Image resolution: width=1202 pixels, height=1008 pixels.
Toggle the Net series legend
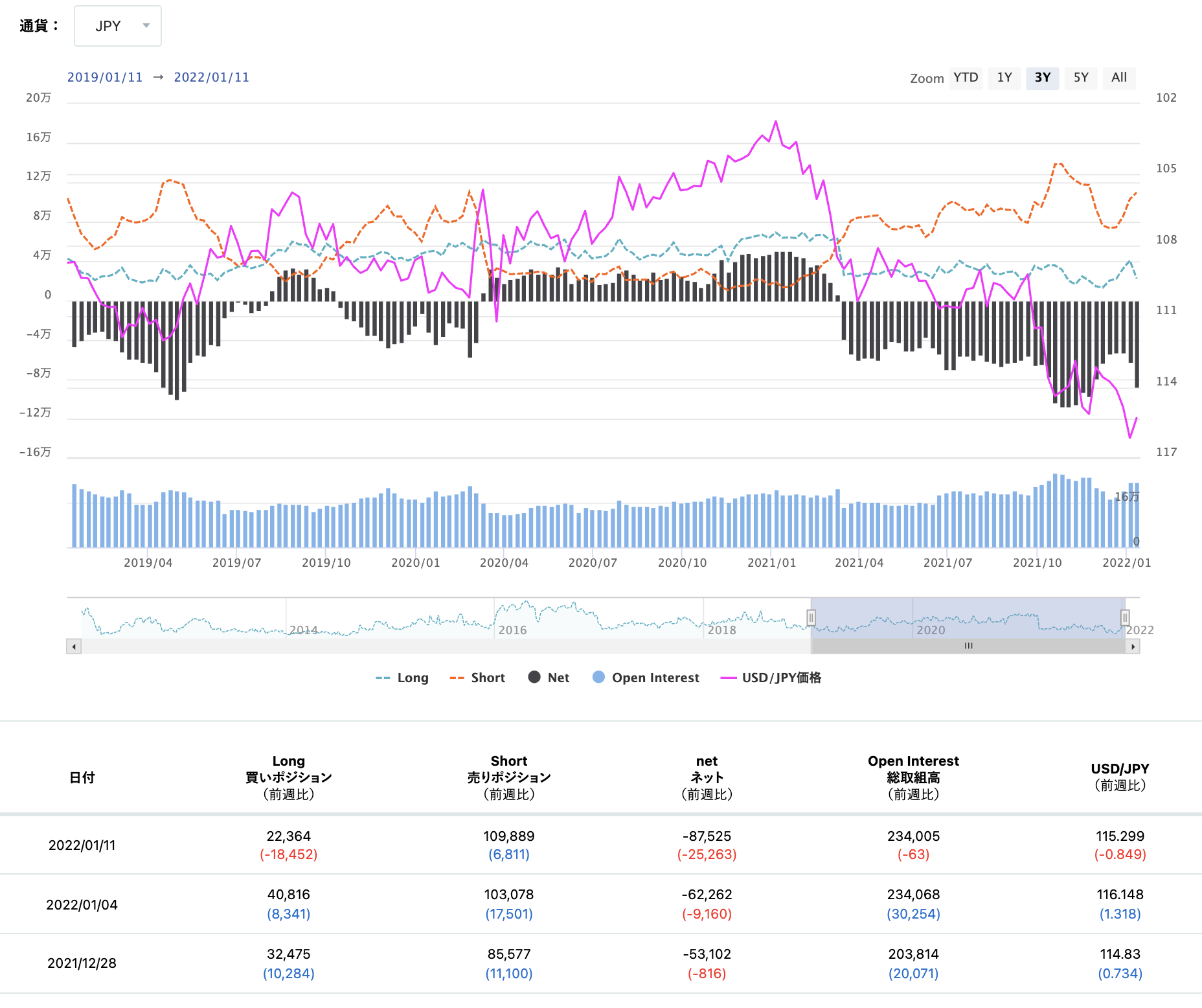point(549,678)
